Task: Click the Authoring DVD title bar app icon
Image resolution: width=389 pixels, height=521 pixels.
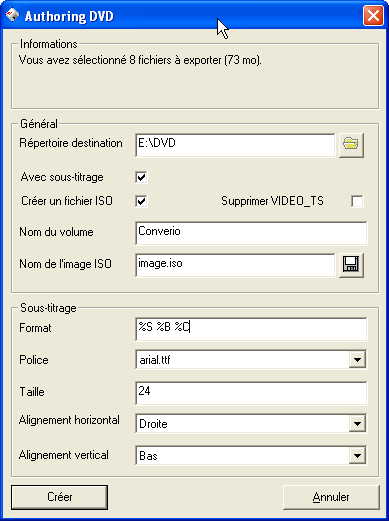Action: click(12, 15)
